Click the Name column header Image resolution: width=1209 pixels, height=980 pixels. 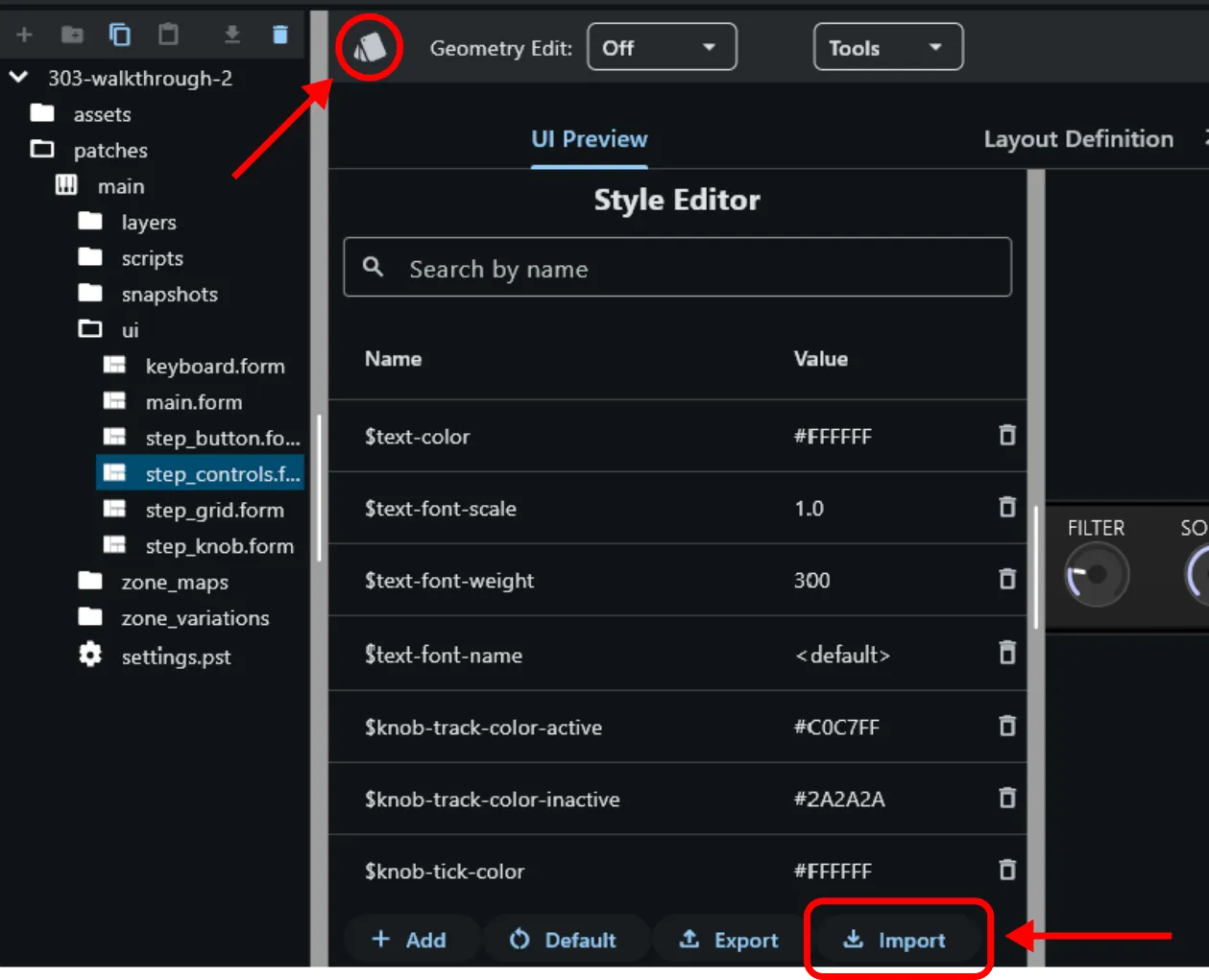(393, 359)
